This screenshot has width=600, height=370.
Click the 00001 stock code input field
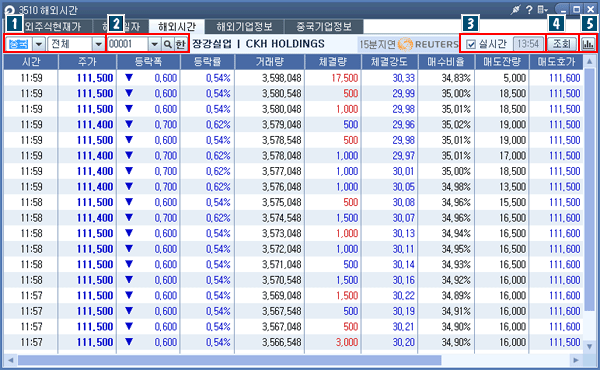click(x=127, y=44)
